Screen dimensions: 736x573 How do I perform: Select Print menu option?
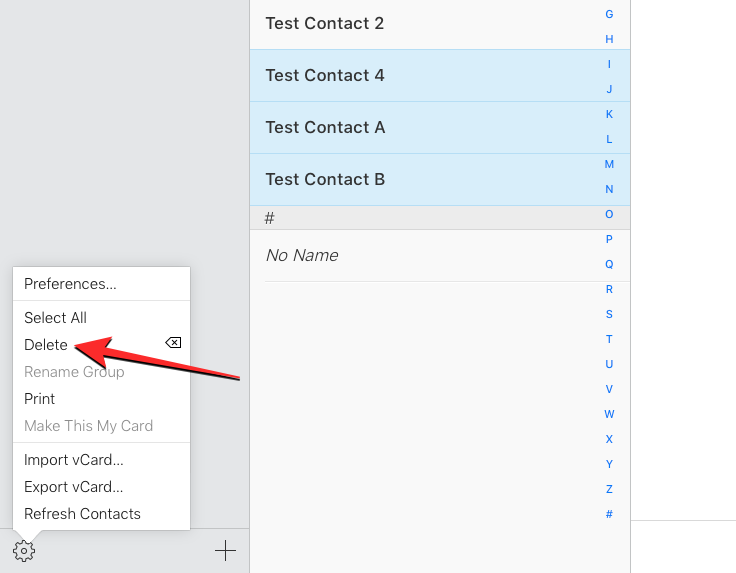pos(40,399)
